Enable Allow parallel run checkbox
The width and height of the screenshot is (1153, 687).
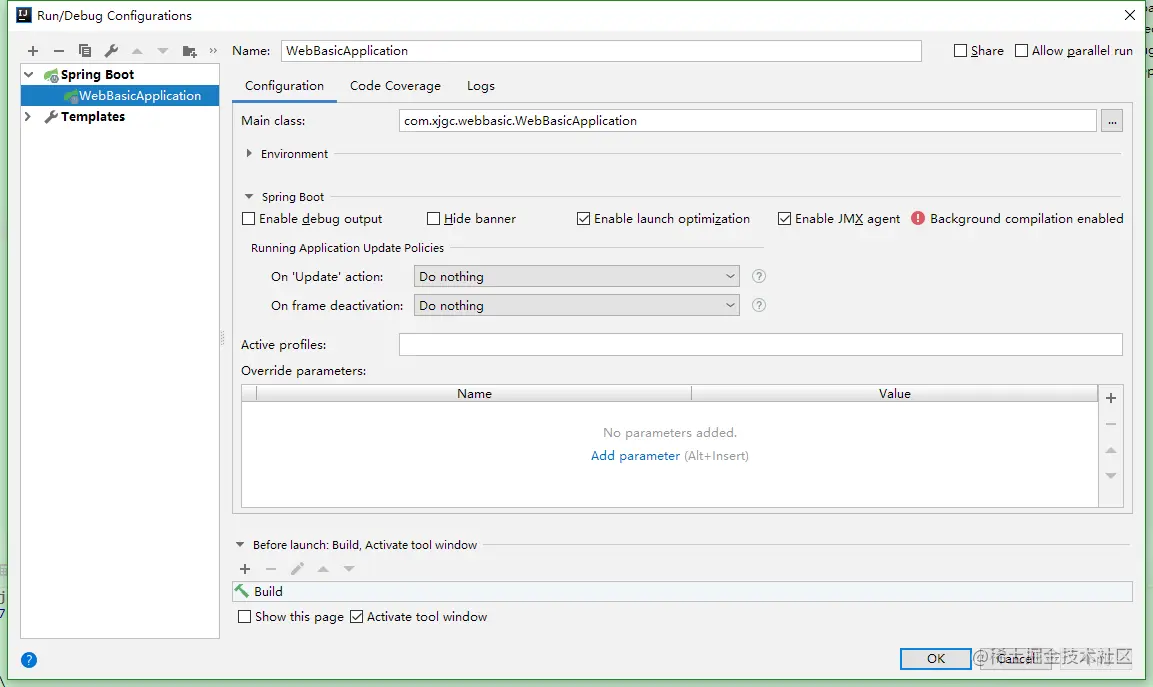tap(1021, 51)
